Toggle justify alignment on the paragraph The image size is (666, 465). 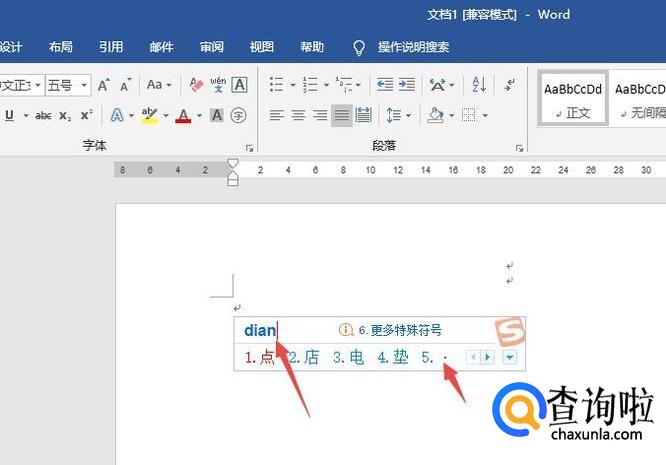tap(342, 116)
